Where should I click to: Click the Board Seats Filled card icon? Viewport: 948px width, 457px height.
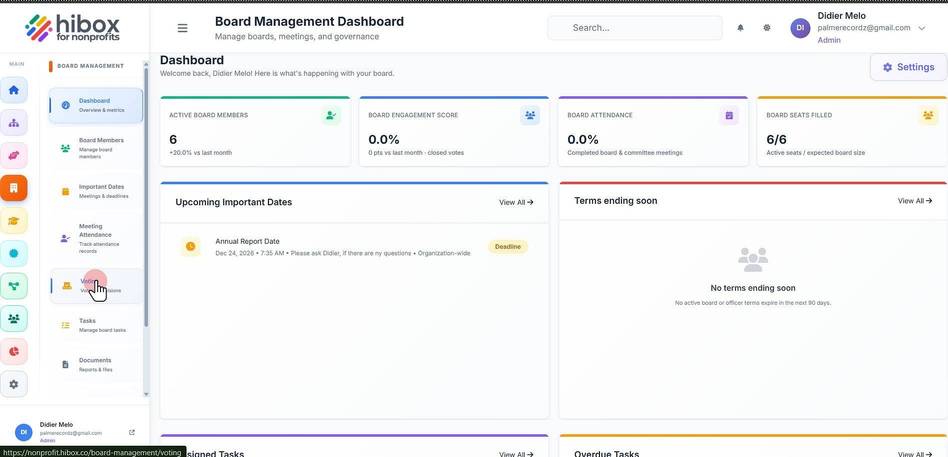[x=928, y=115]
